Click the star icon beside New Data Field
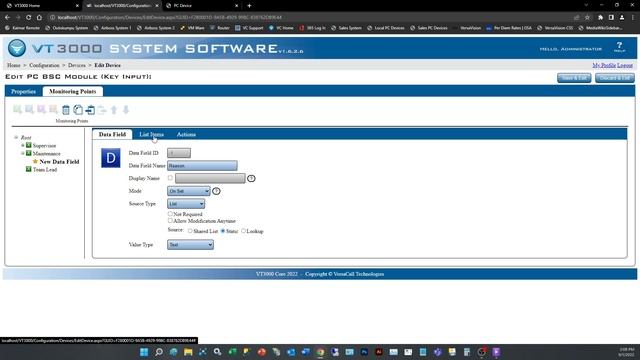Image resolution: width=640 pixels, height=360 pixels. [x=35, y=161]
